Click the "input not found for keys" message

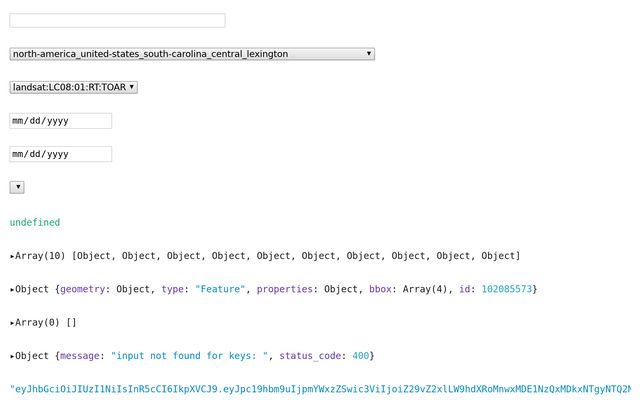coord(191,356)
